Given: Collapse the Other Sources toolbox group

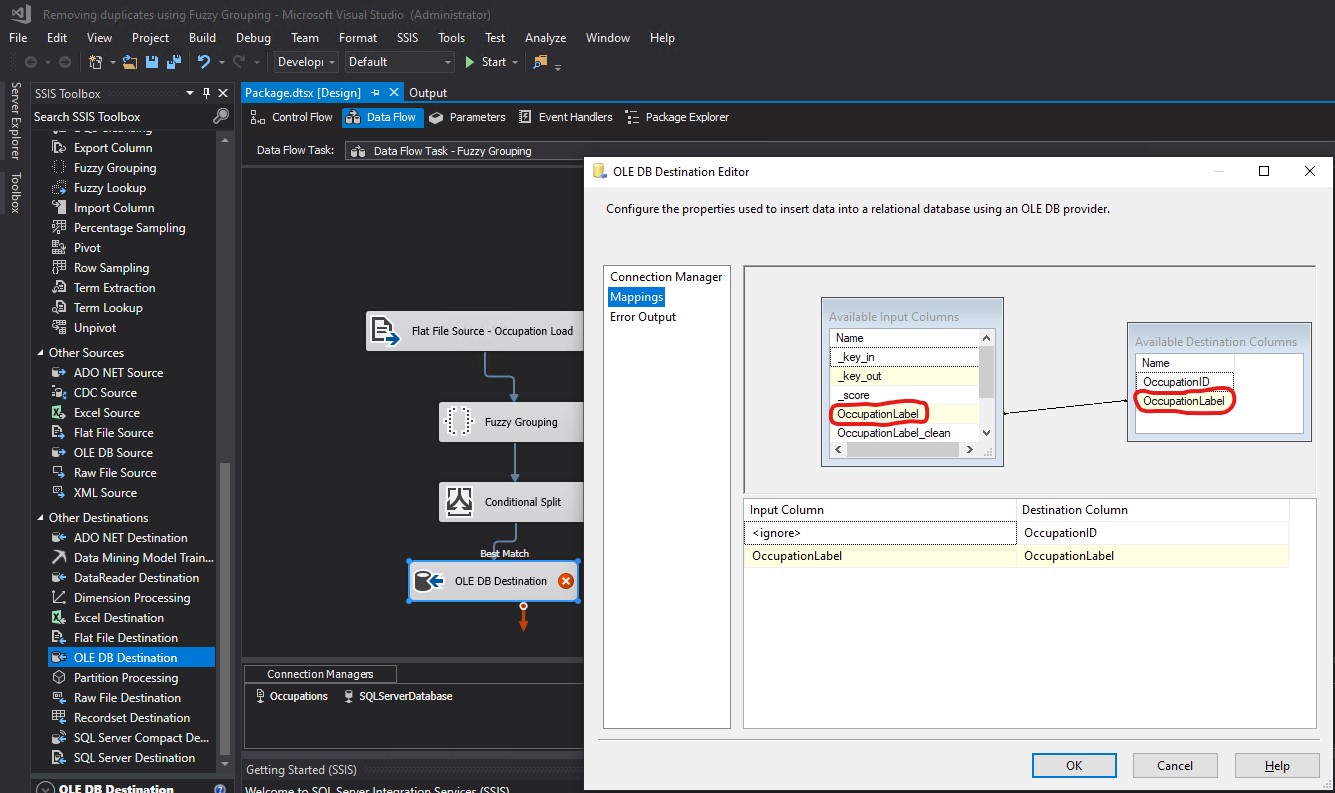Looking at the screenshot, I should tap(40, 353).
